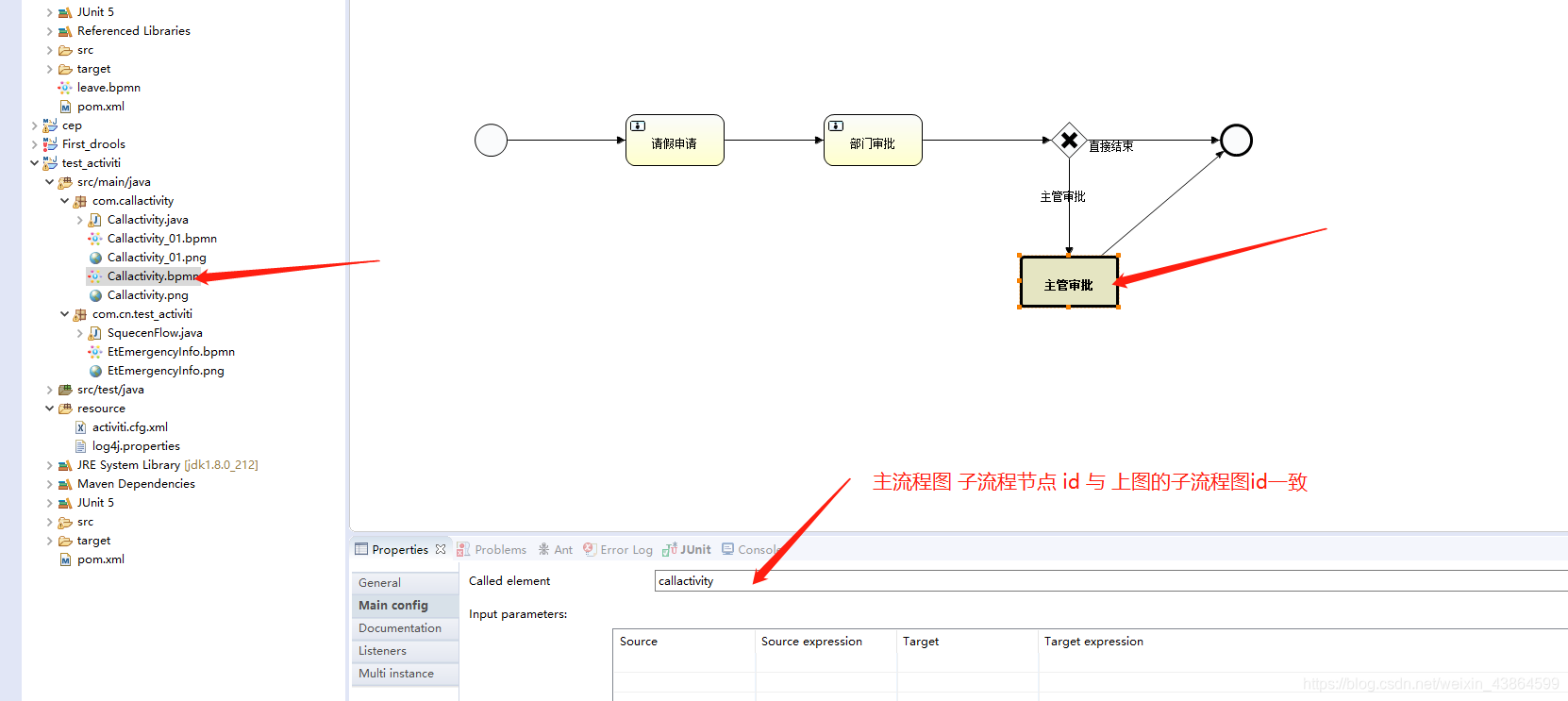Viewport: 1568px width, 701px height.
Task: Click the com.callactivity package icon
Action: coord(80,201)
